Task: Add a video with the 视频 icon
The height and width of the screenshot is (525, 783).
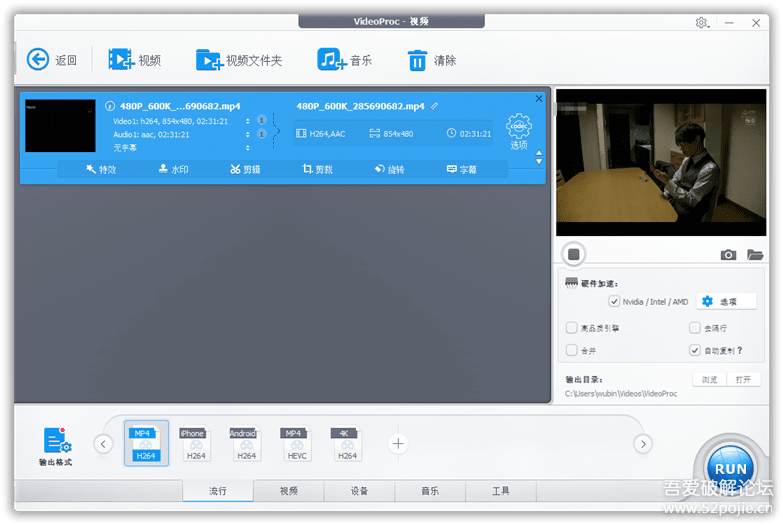Action: tap(121, 60)
